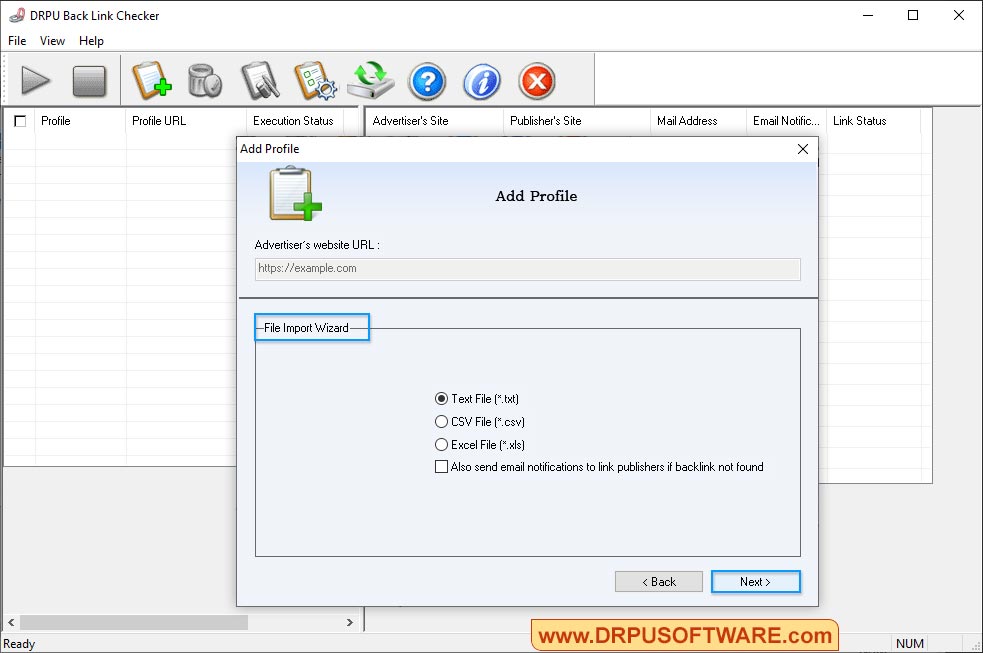Click the About info icon

coord(481,81)
